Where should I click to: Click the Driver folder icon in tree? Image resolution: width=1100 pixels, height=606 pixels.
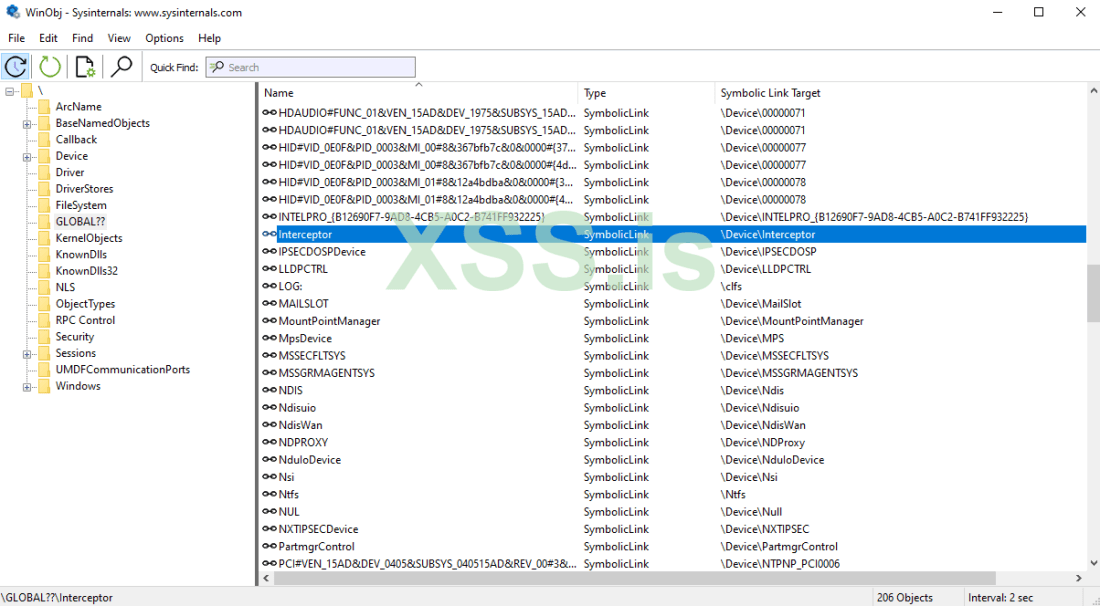[x=44, y=173]
